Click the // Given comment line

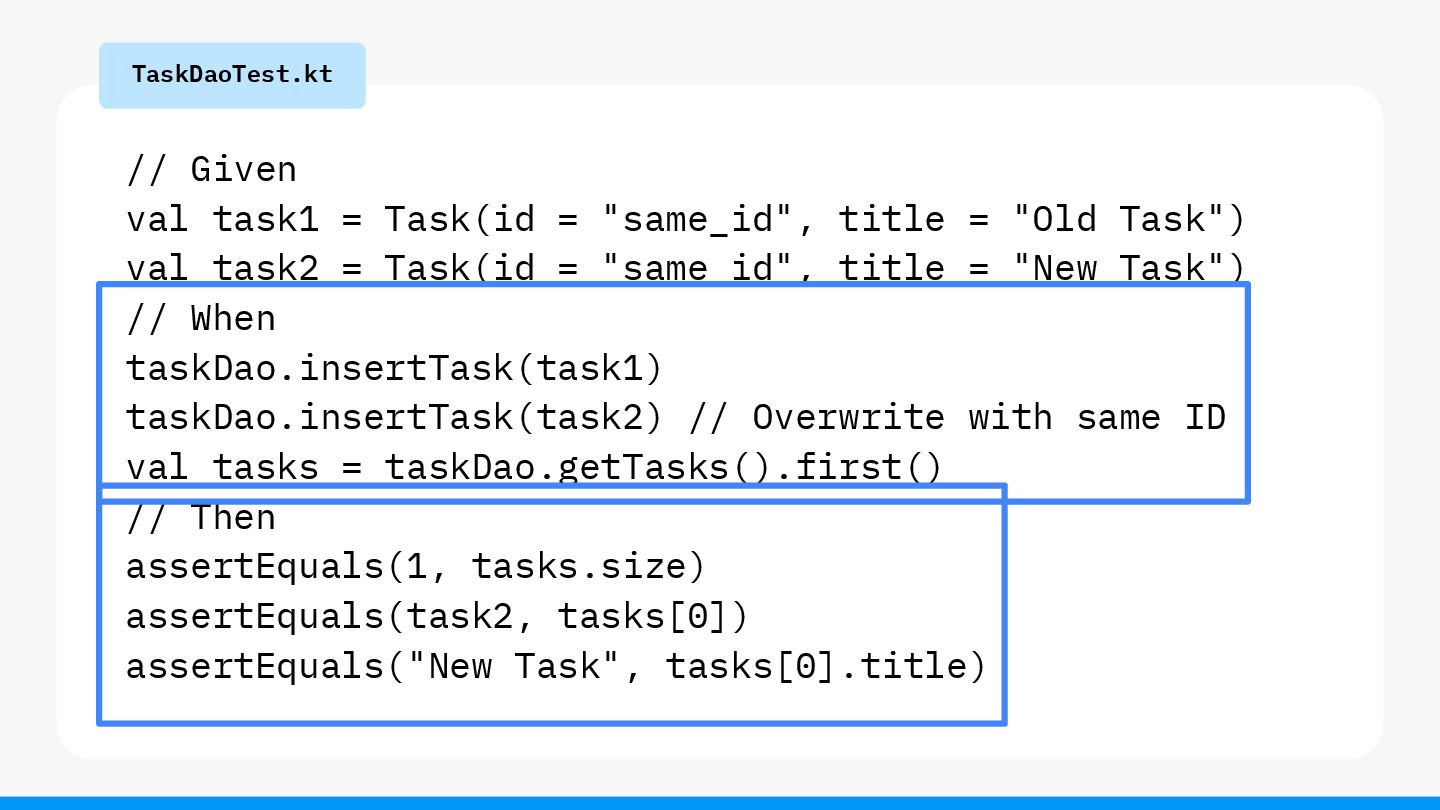click(211, 169)
